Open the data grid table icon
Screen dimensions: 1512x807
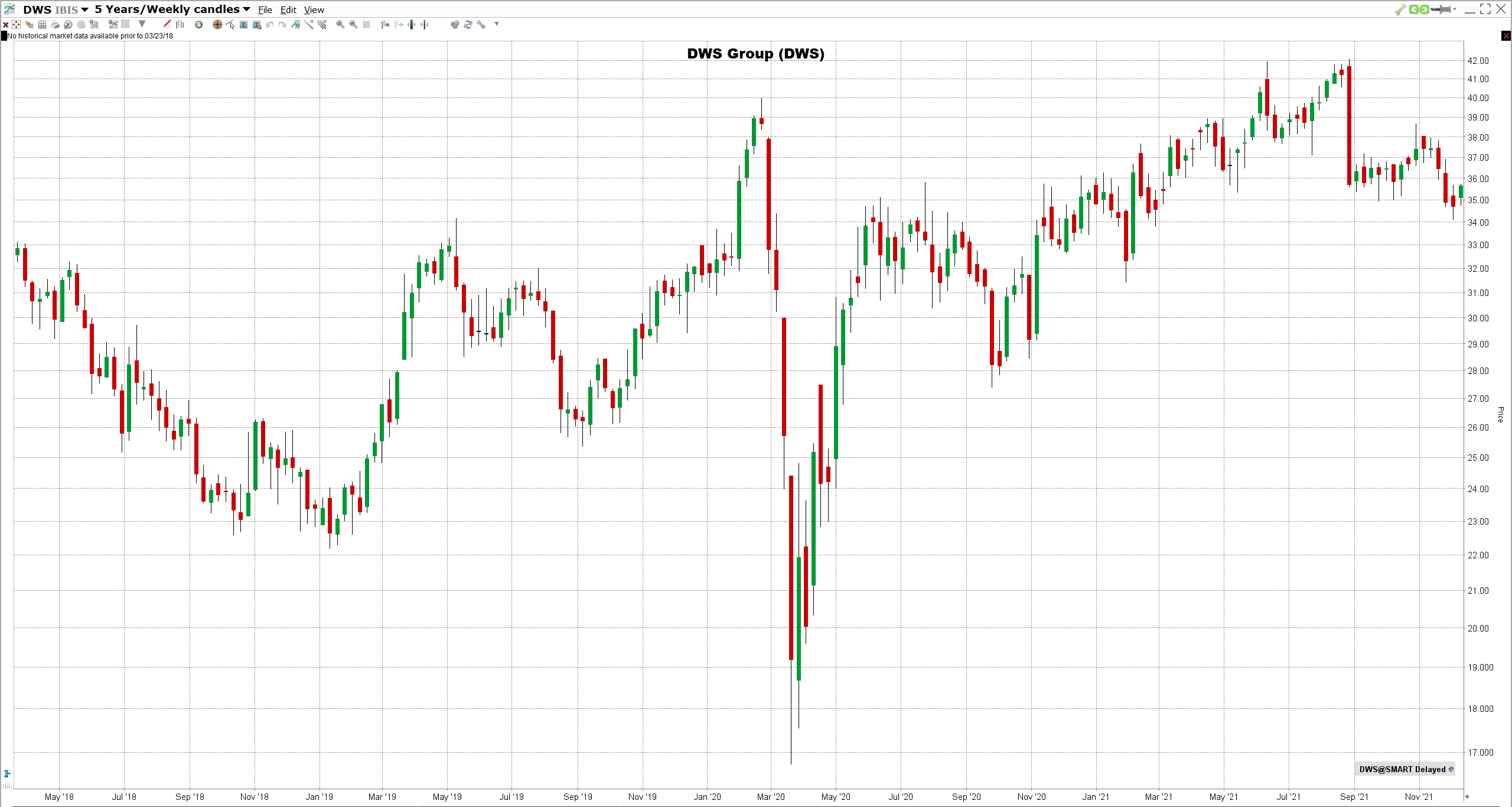click(42, 24)
